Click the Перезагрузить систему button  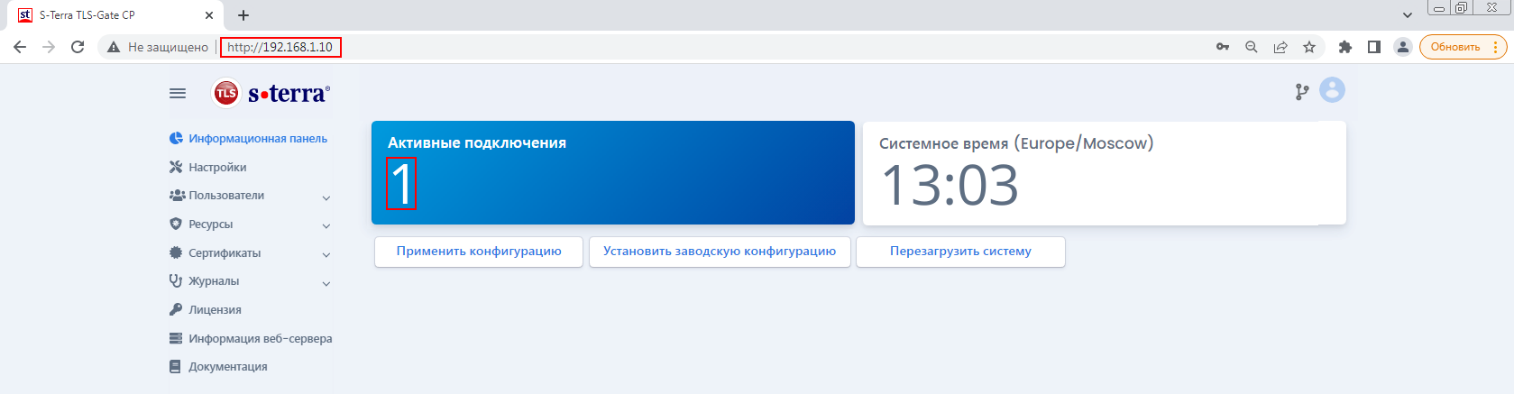(x=960, y=252)
